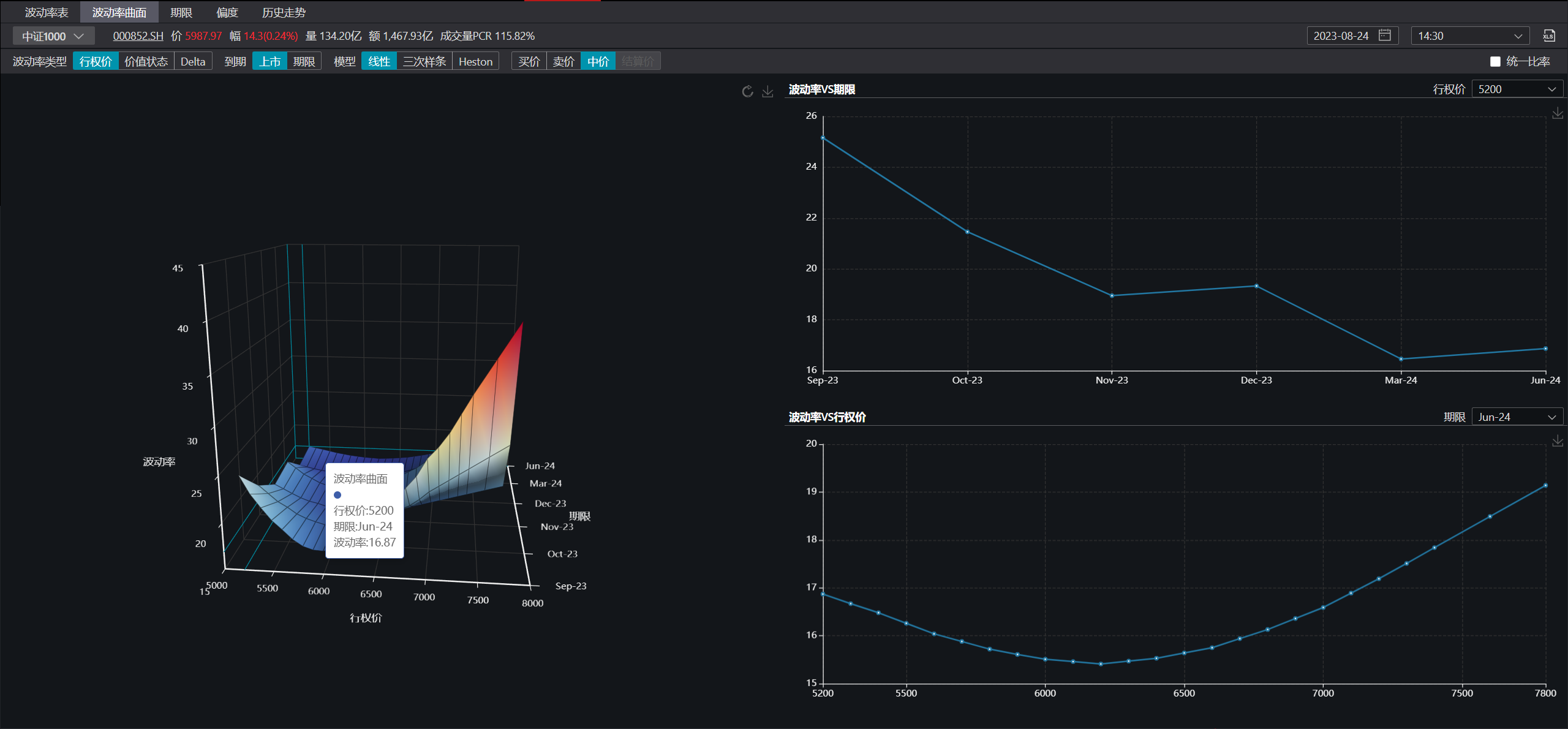Switch to the 波动率表 tab

[47, 12]
